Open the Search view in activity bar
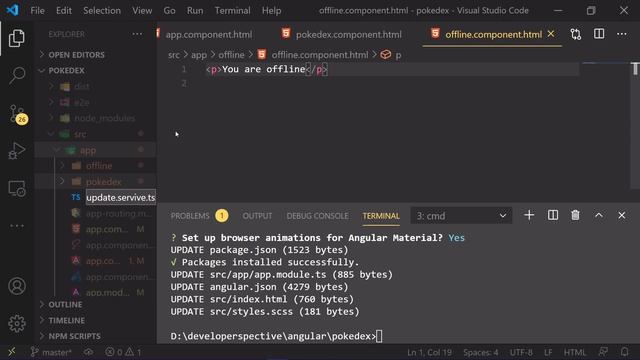Viewport: 640px width, 360px height. pos(17,75)
